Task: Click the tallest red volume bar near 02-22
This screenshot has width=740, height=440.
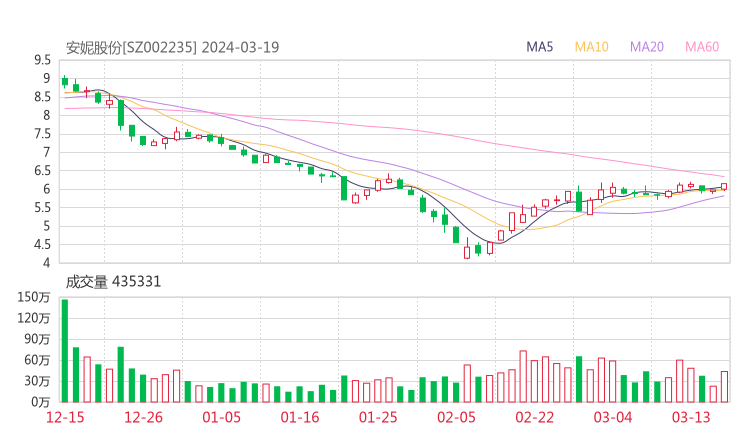Action: tap(523, 376)
